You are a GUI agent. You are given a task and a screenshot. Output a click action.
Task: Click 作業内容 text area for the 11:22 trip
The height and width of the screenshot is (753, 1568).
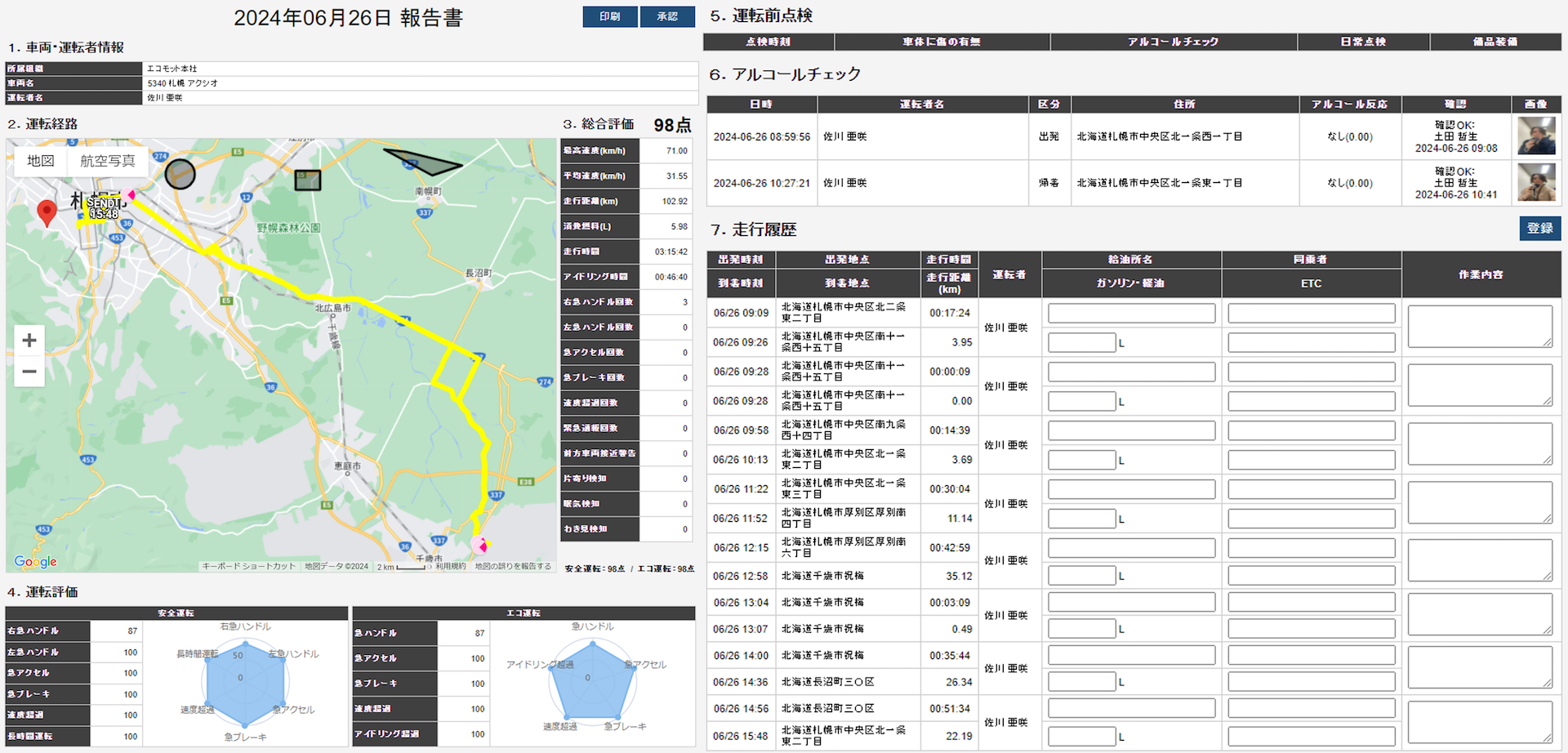point(1479,502)
